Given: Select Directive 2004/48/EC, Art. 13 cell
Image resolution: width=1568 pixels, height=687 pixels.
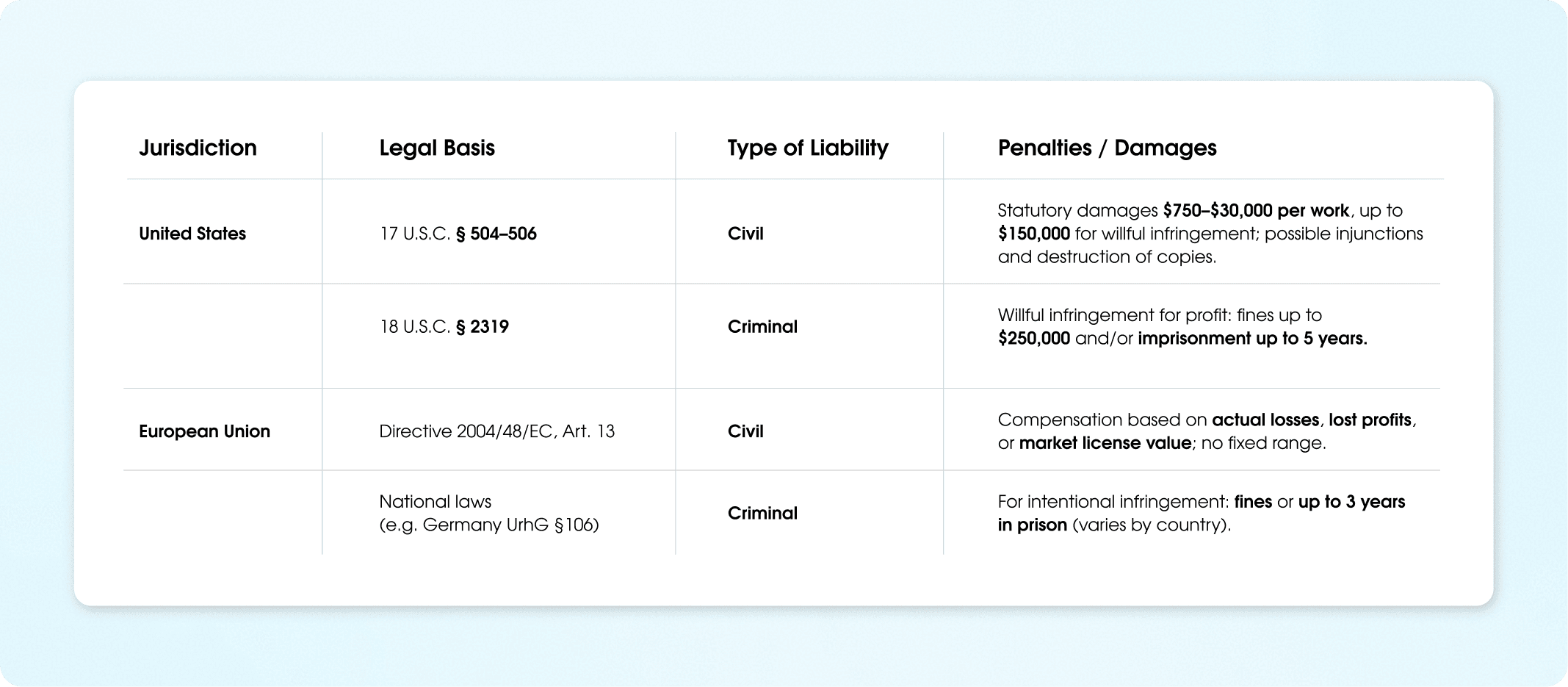Looking at the screenshot, I should 496,431.
